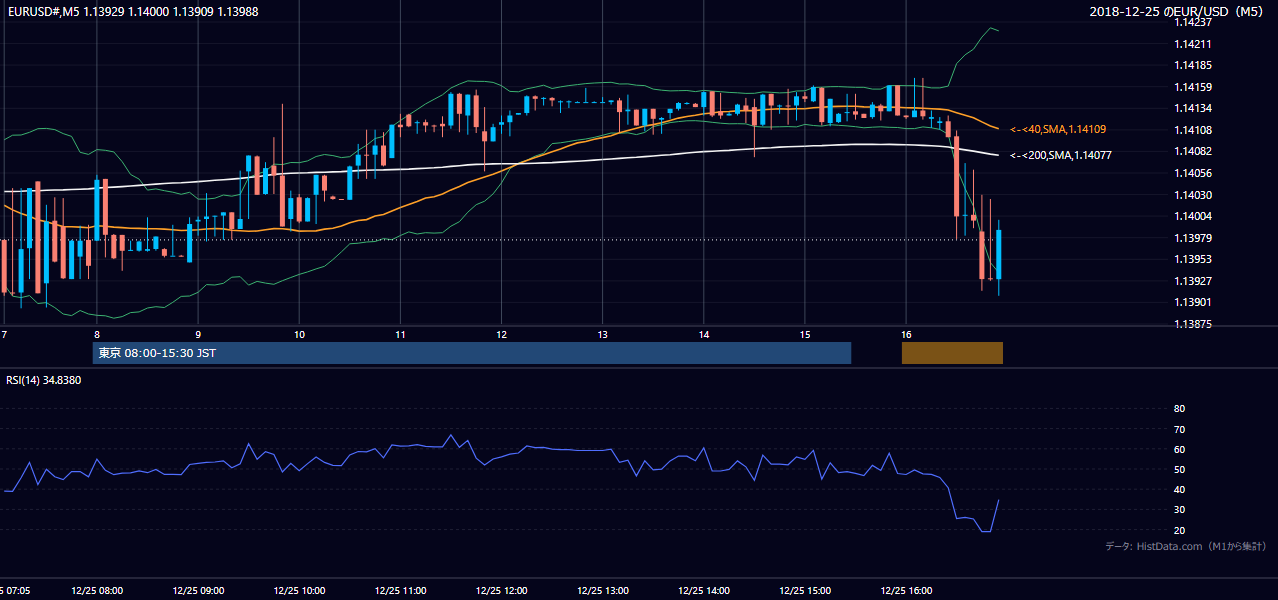Click RSI scale level 60
1278x600 pixels.
(1179, 449)
